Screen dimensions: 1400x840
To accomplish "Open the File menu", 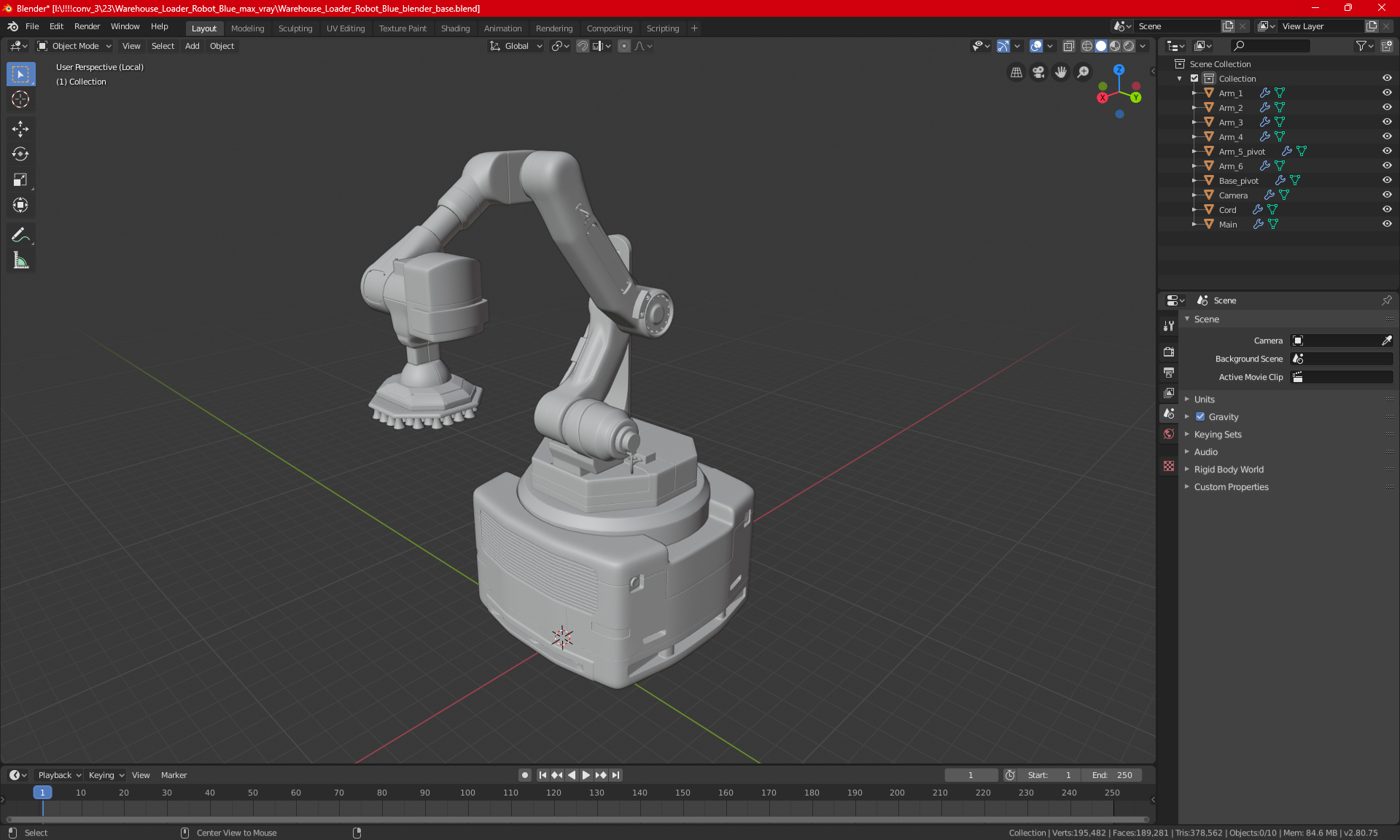I will 32,26.
